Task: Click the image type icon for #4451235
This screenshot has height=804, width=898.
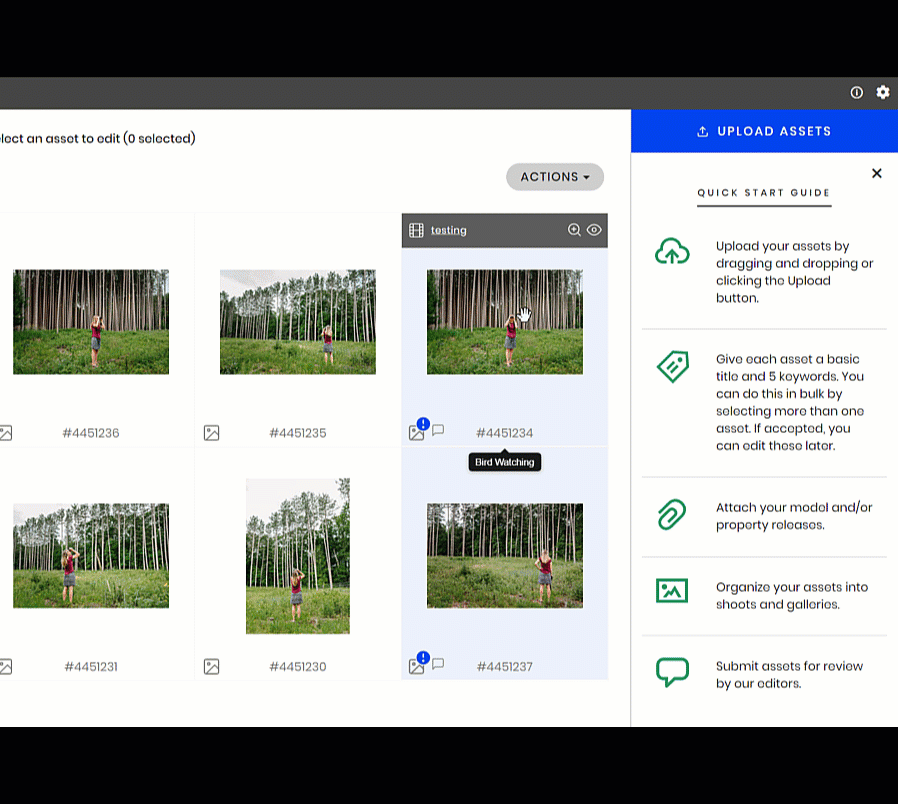Action: (211, 433)
